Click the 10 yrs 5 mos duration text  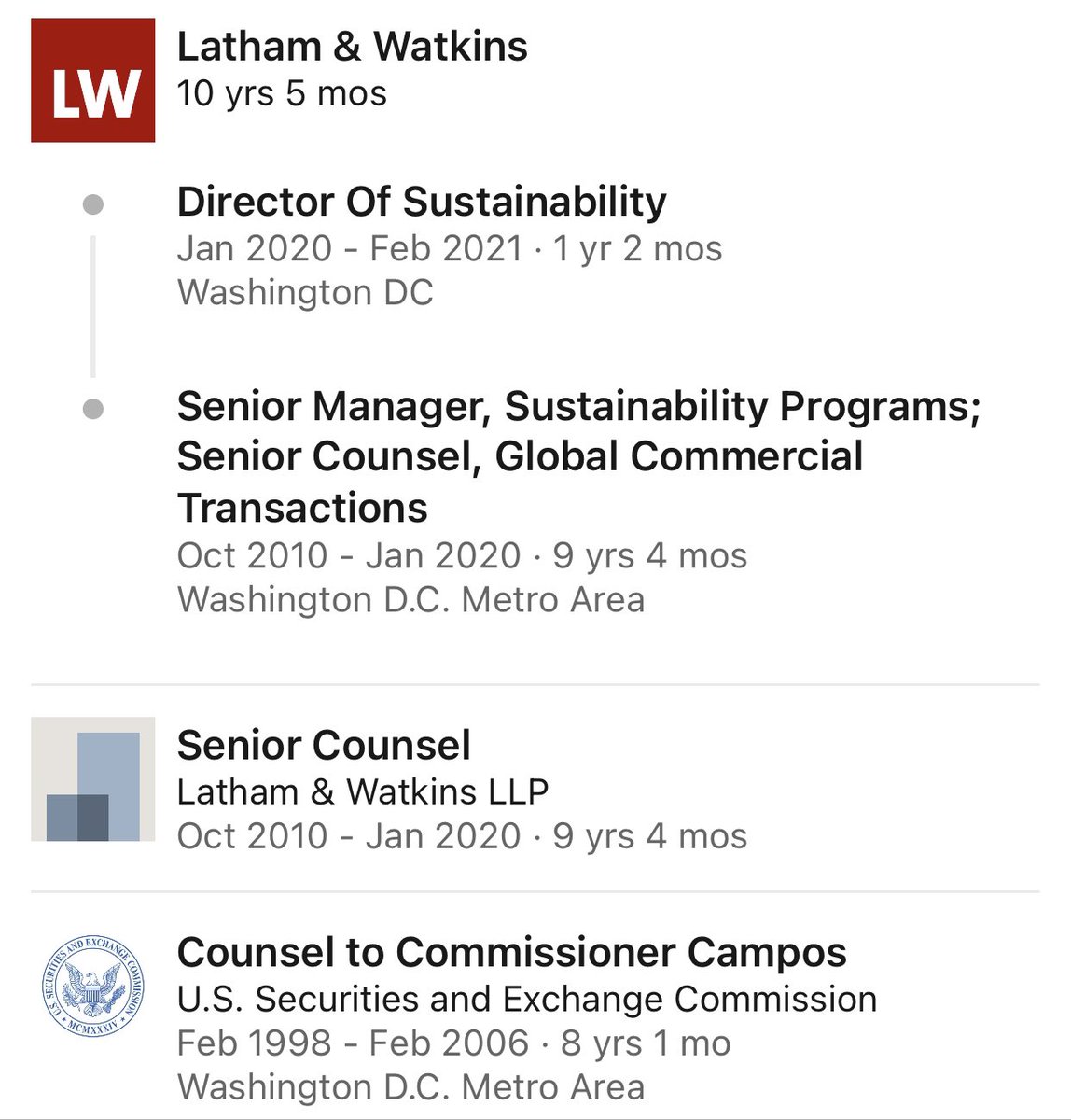click(282, 93)
